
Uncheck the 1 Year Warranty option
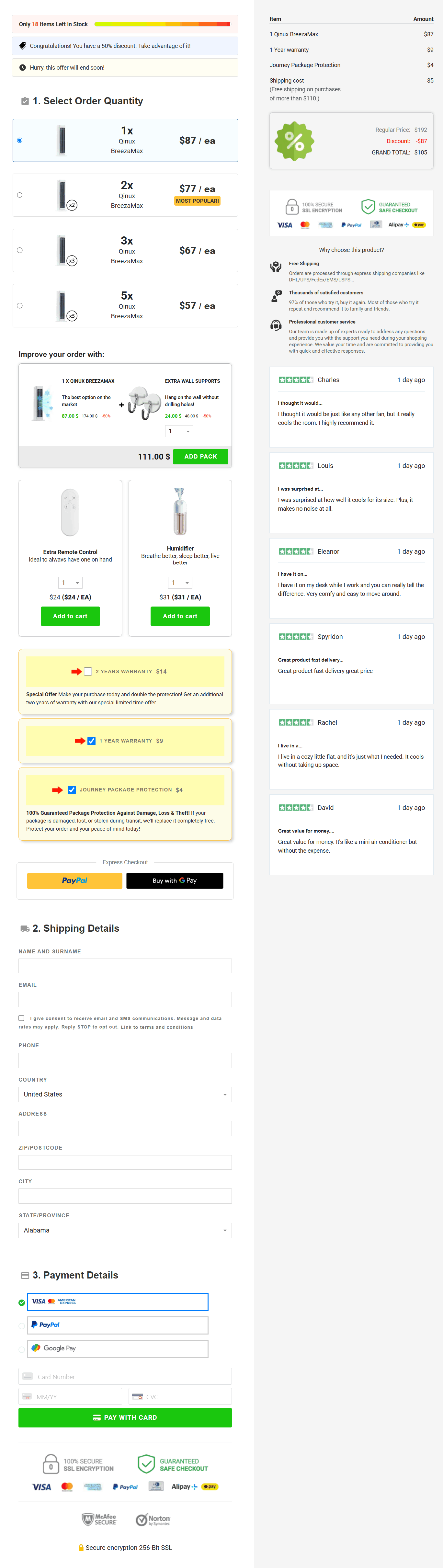click(91, 741)
